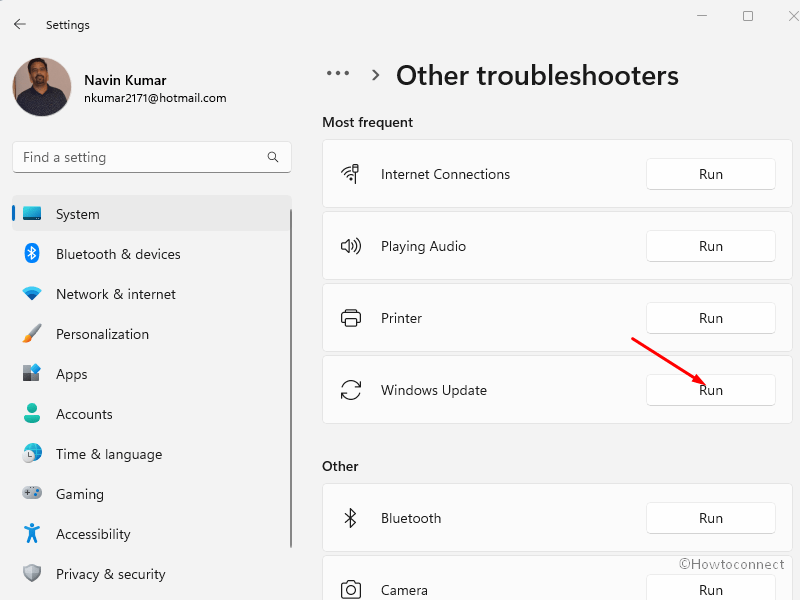Open Network & internet settings
800x600 pixels.
tap(152, 294)
